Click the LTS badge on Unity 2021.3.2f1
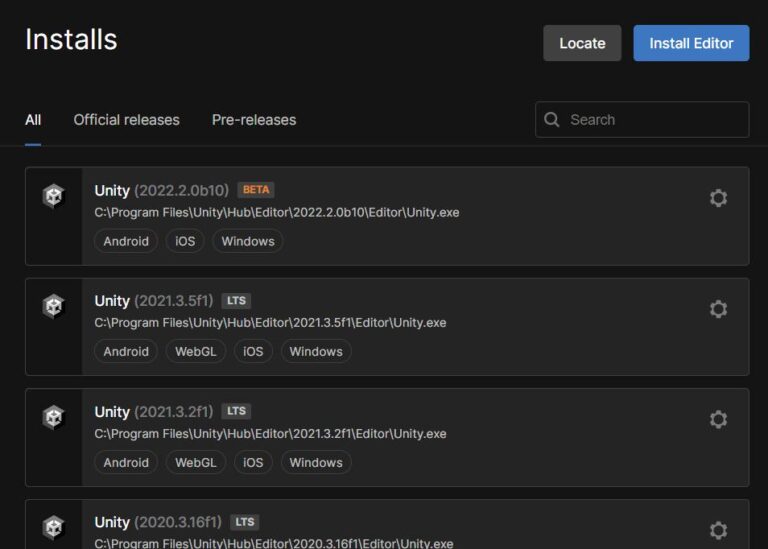 coord(236,411)
